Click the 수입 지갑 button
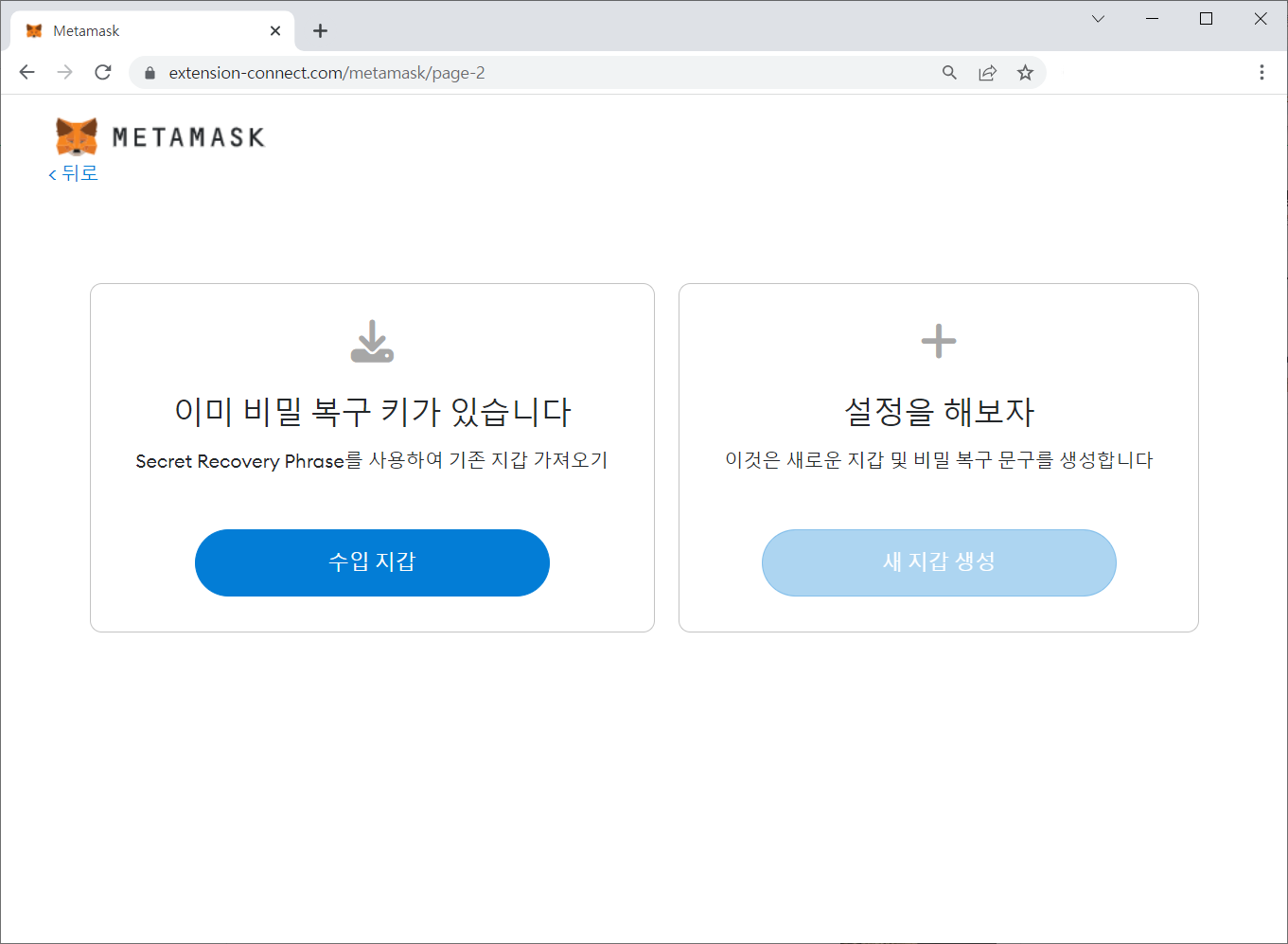1288x944 pixels. click(372, 562)
